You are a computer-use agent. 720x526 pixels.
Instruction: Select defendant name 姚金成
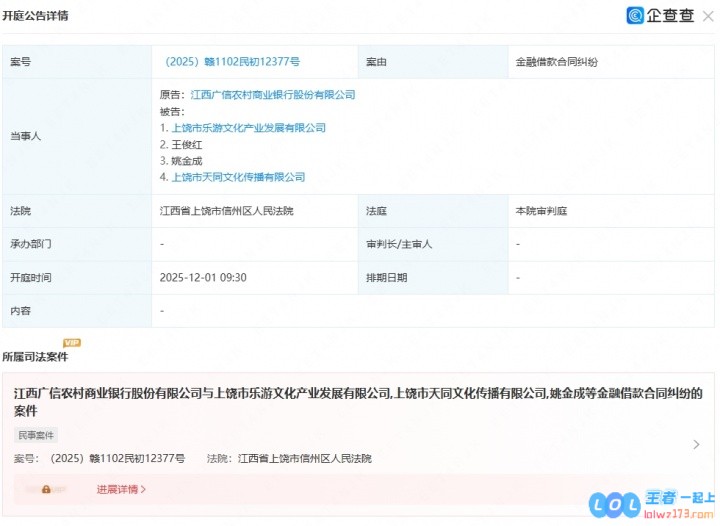click(187, 161)
